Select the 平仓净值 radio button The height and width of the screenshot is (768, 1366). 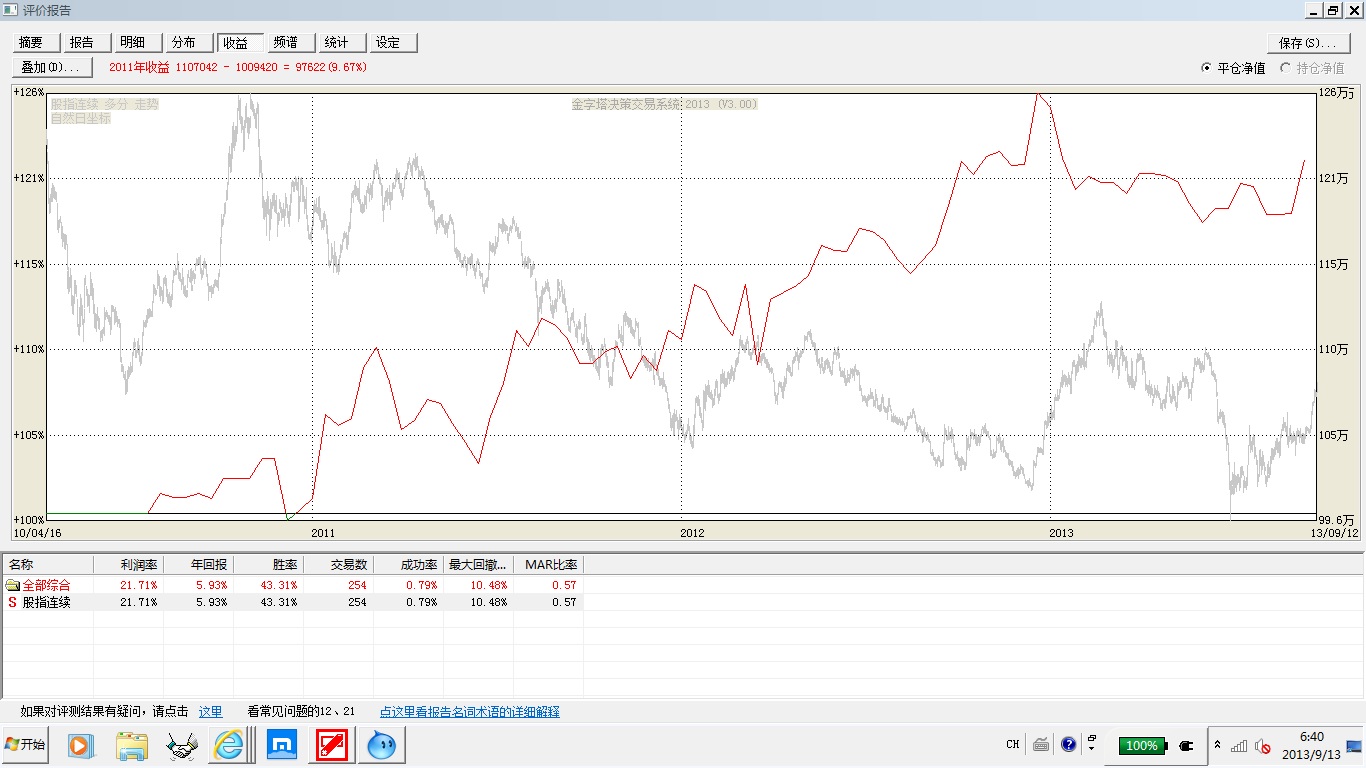[1206, 68]
